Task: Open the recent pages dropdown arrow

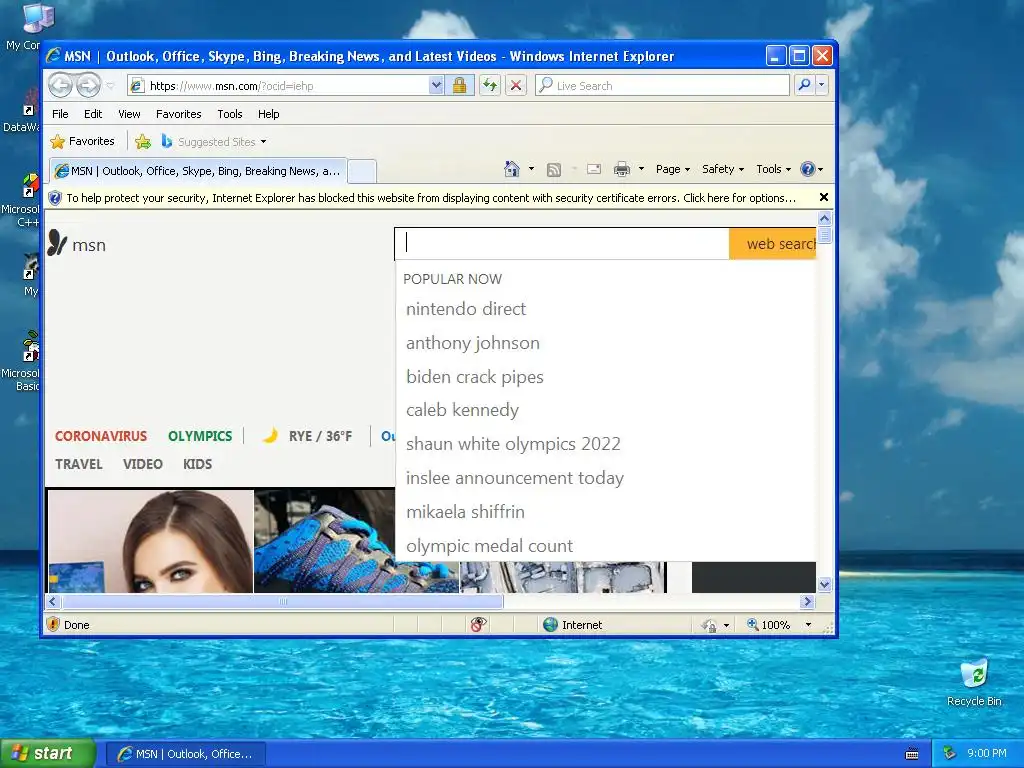Action: tap(110, 86)
